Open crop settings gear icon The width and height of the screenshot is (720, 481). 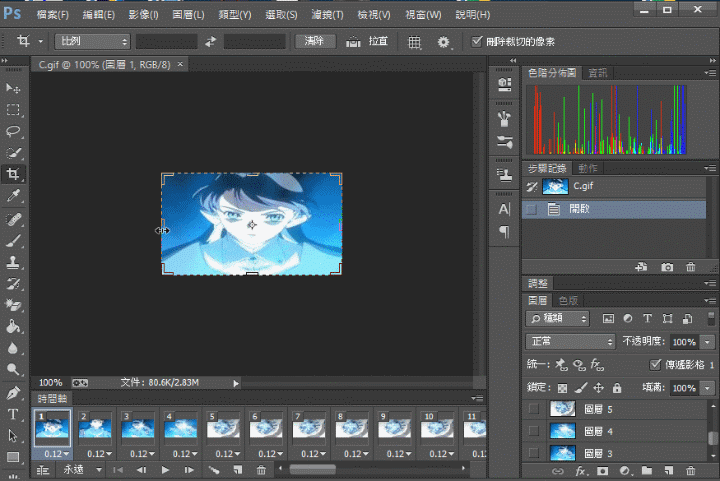(445, 42)
